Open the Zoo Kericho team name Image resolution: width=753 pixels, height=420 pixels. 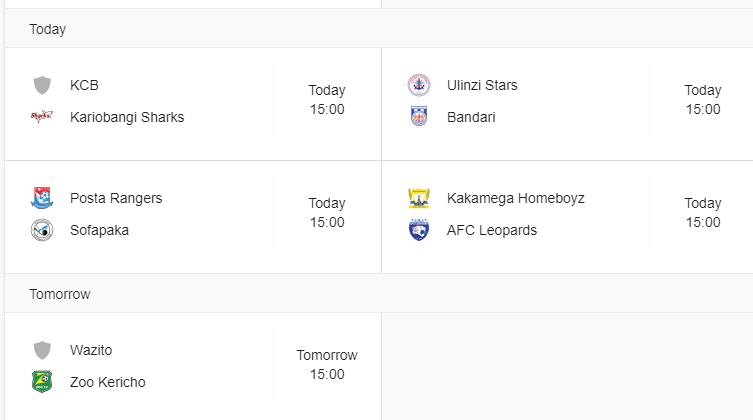click(108, 382)
